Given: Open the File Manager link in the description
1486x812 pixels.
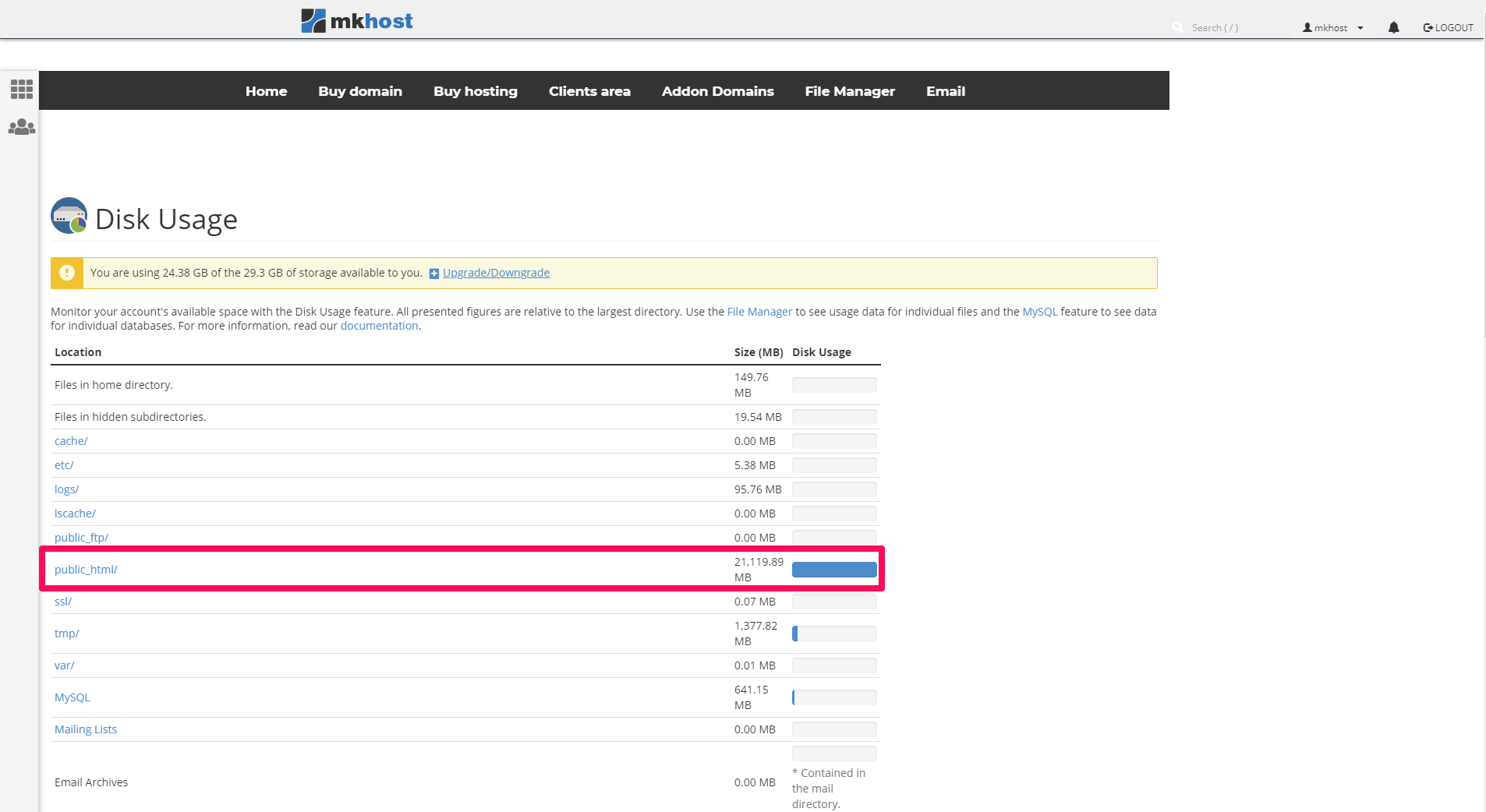Looking at the screenshot, I should click(x=759, y=312).
